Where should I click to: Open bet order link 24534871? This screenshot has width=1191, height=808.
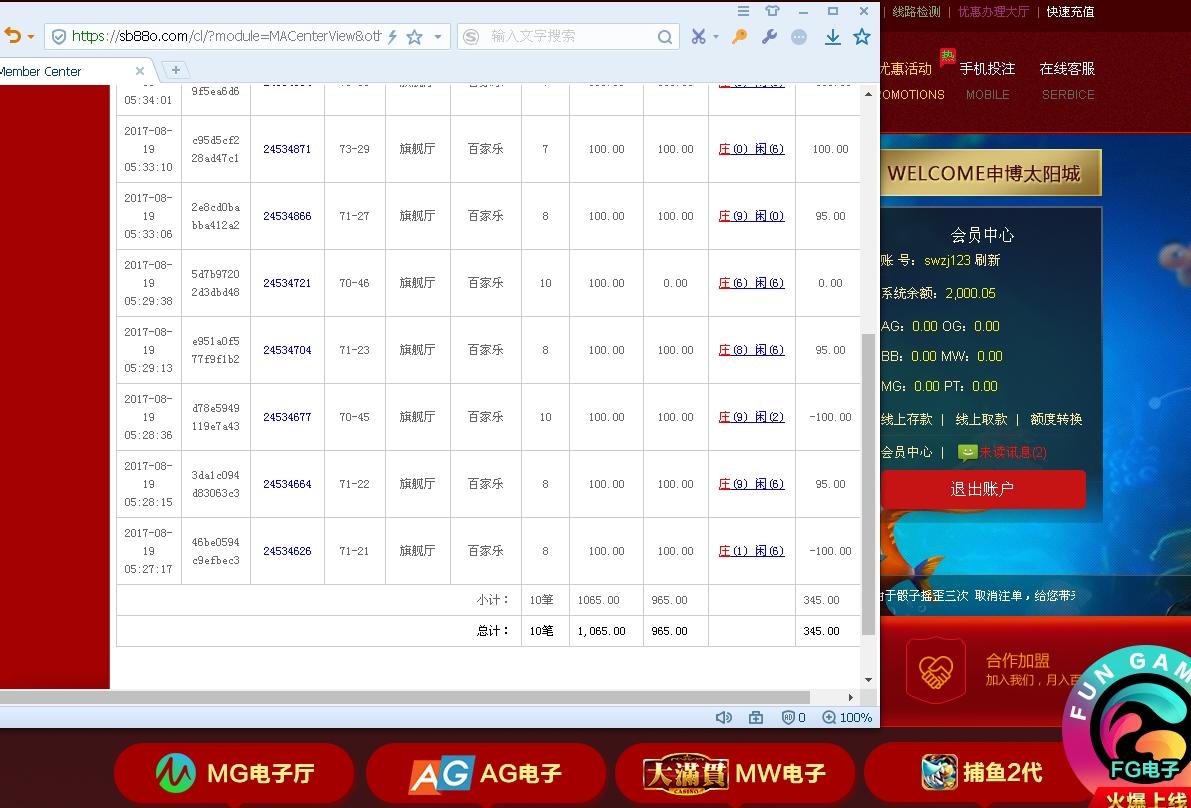(287, 148)
